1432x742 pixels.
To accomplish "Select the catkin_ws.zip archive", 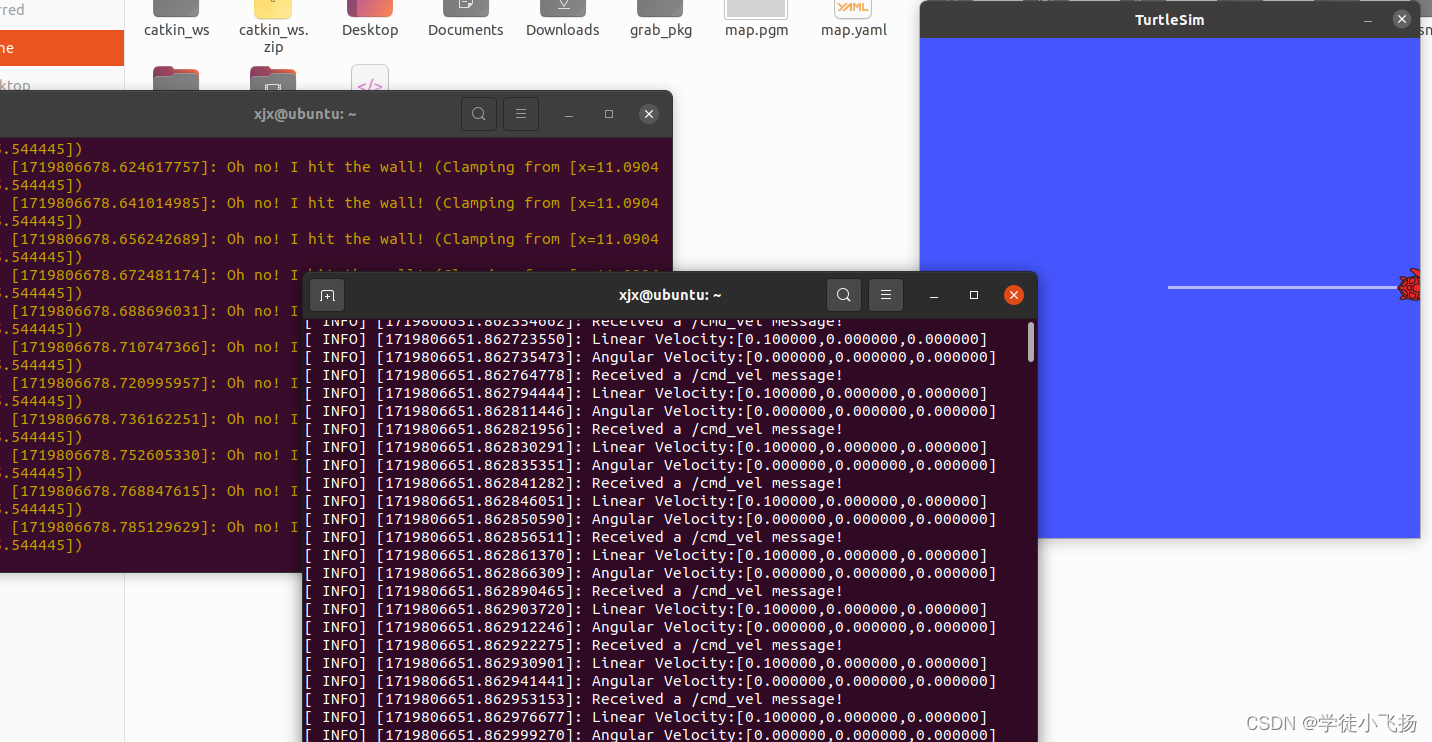I will click(272, 20).
